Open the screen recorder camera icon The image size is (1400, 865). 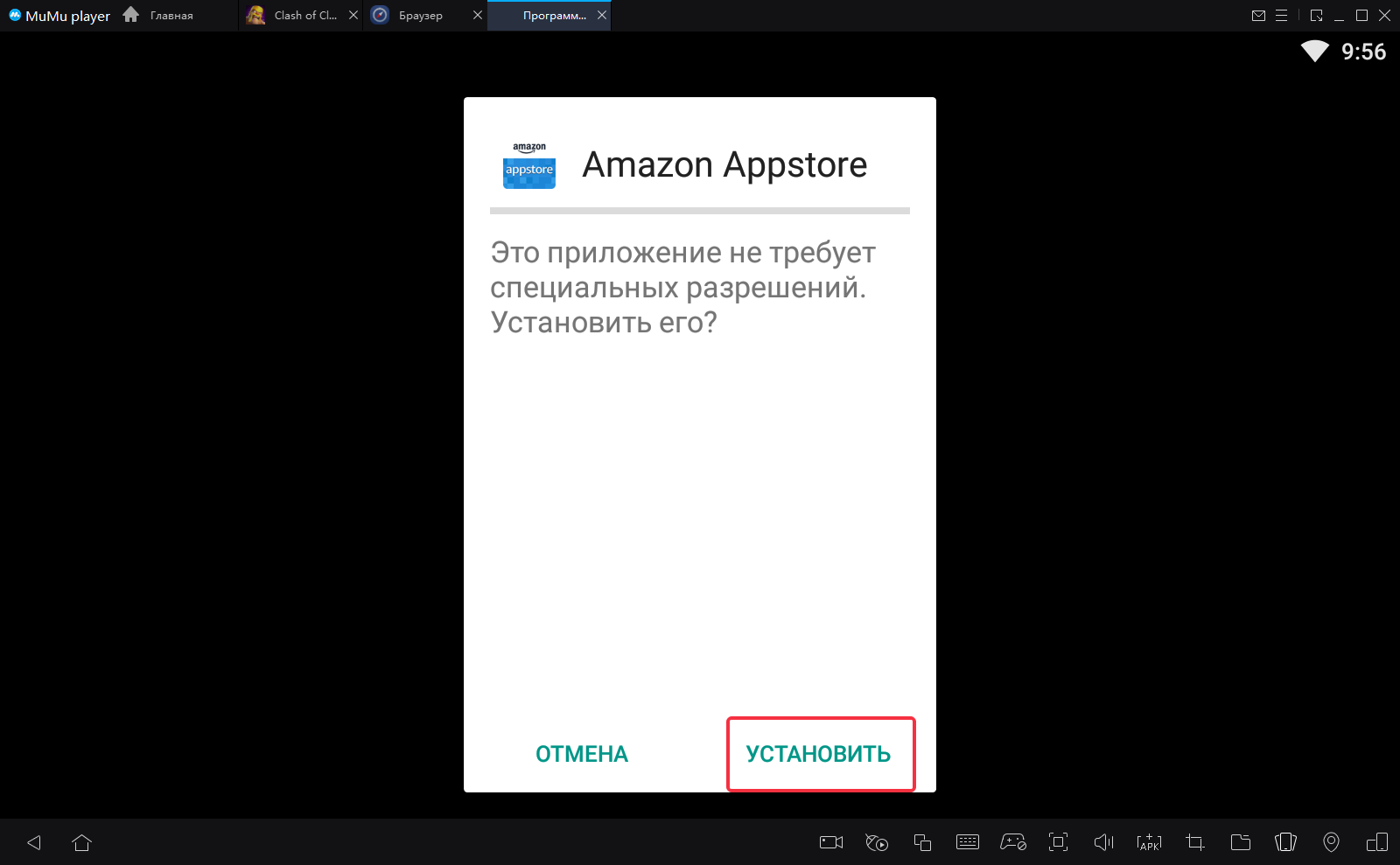click(831, 842)
